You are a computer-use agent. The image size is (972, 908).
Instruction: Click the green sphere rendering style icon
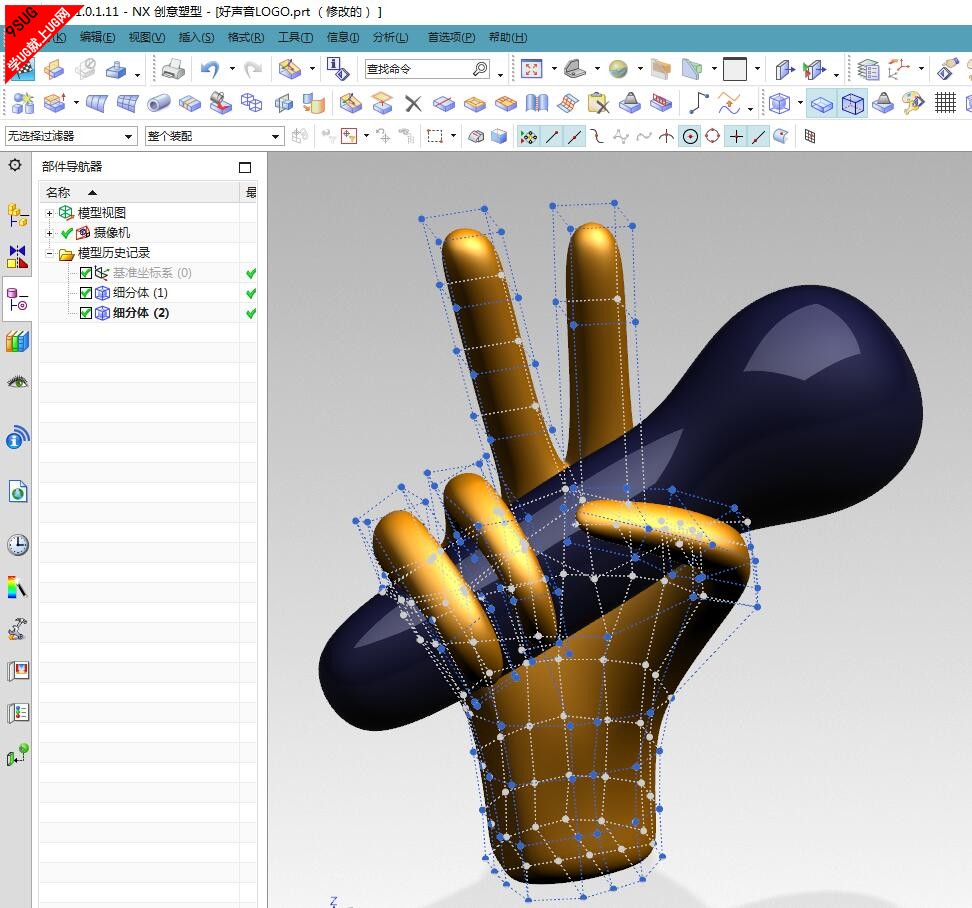point(618,69)
